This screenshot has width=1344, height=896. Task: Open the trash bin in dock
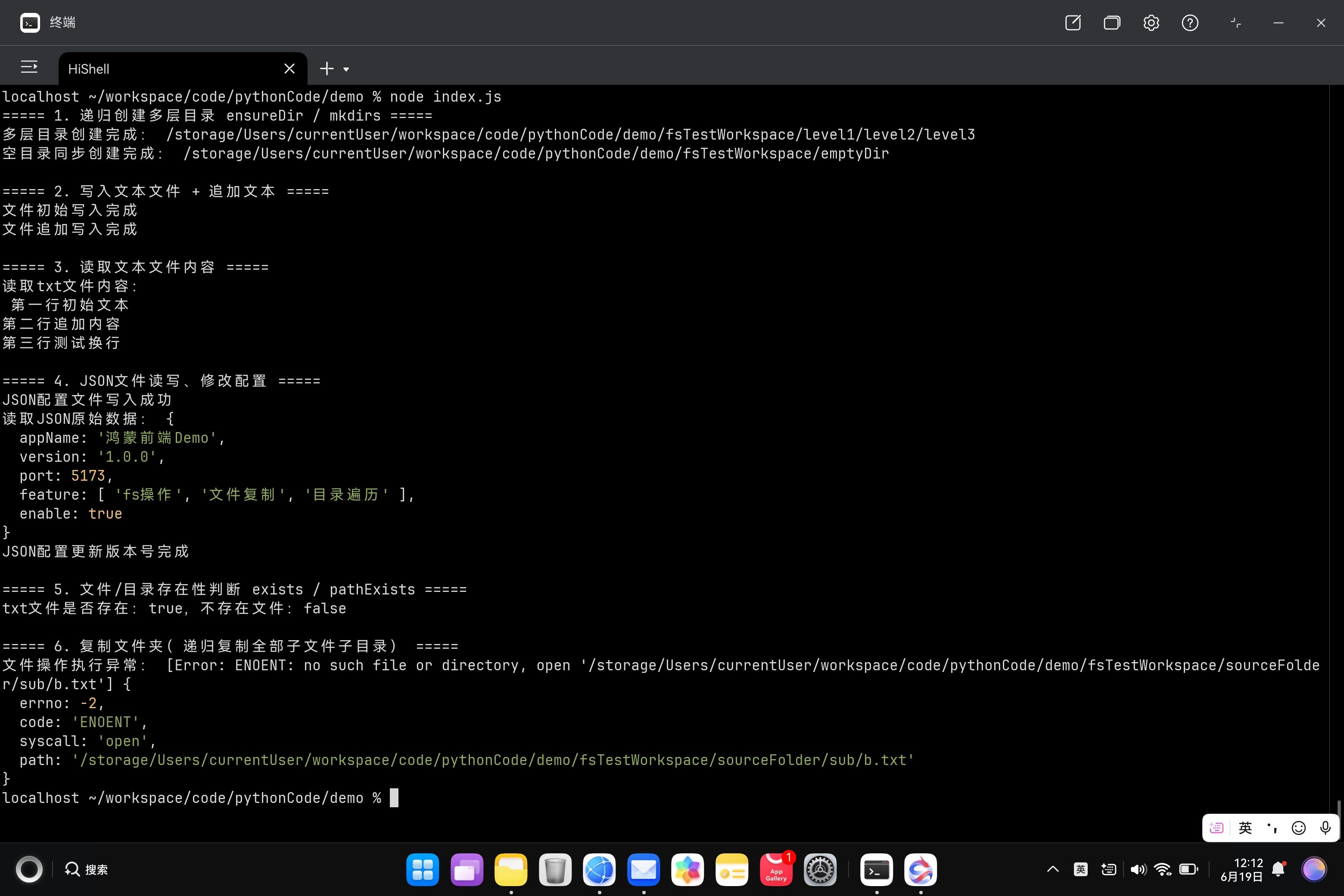coord(555,870)
